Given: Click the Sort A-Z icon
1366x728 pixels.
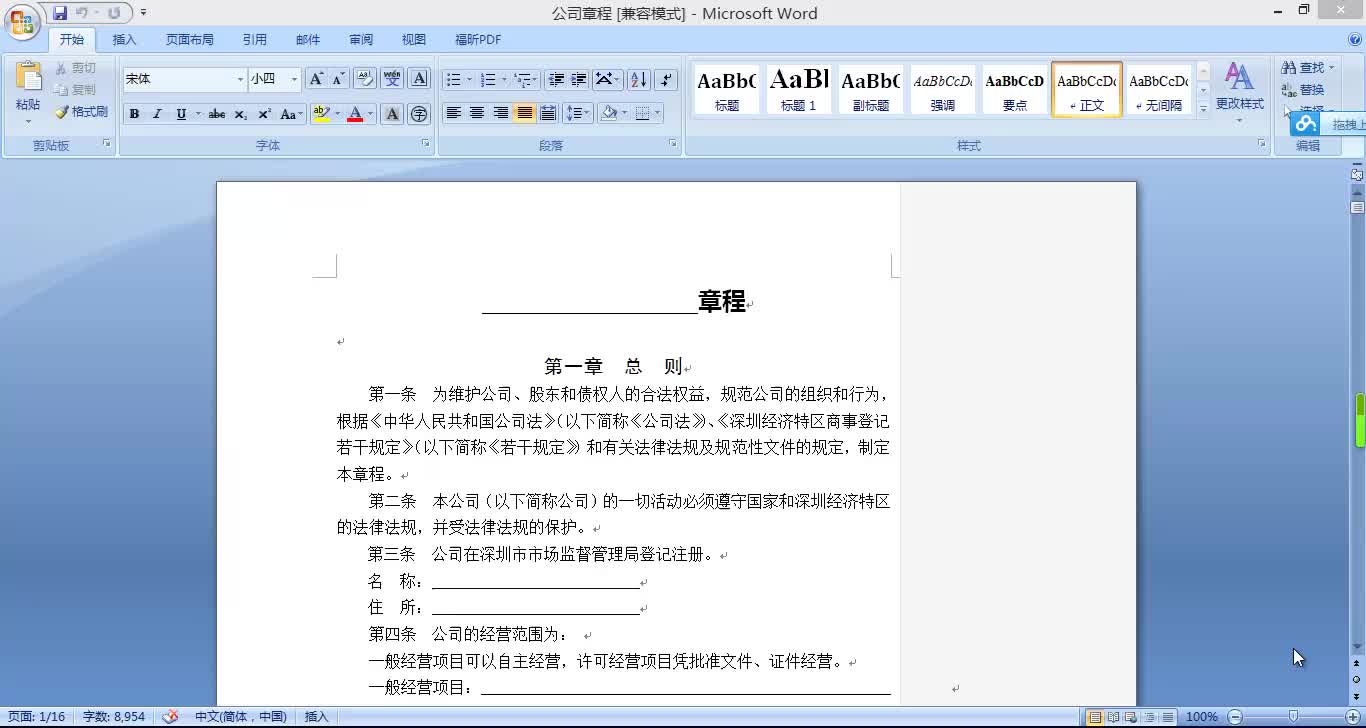Looking at the screenshot, I should tap(639, 80).
